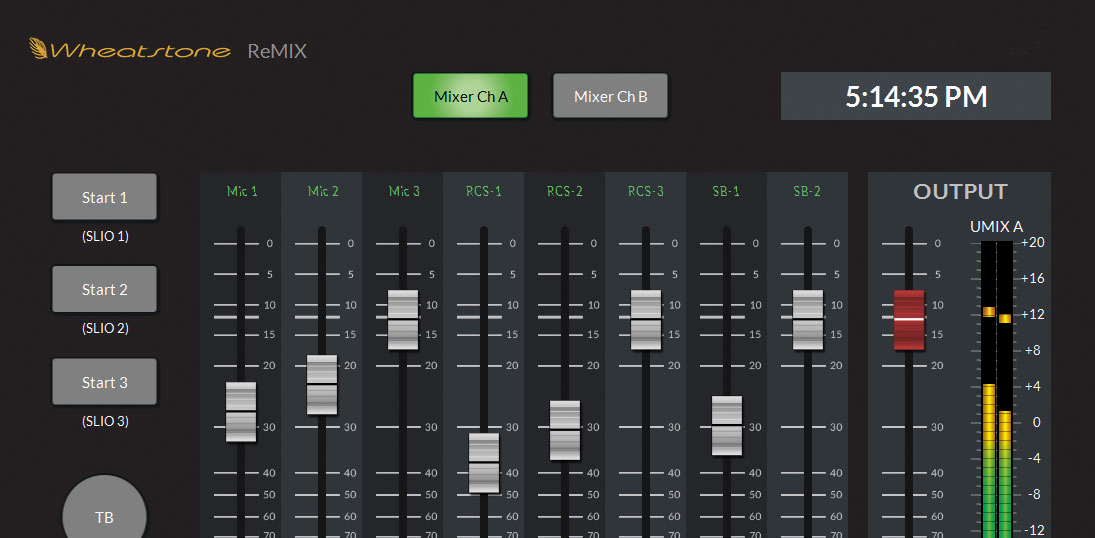
Task: Click the RCS-2 channel label
Action: pos(566,191)
